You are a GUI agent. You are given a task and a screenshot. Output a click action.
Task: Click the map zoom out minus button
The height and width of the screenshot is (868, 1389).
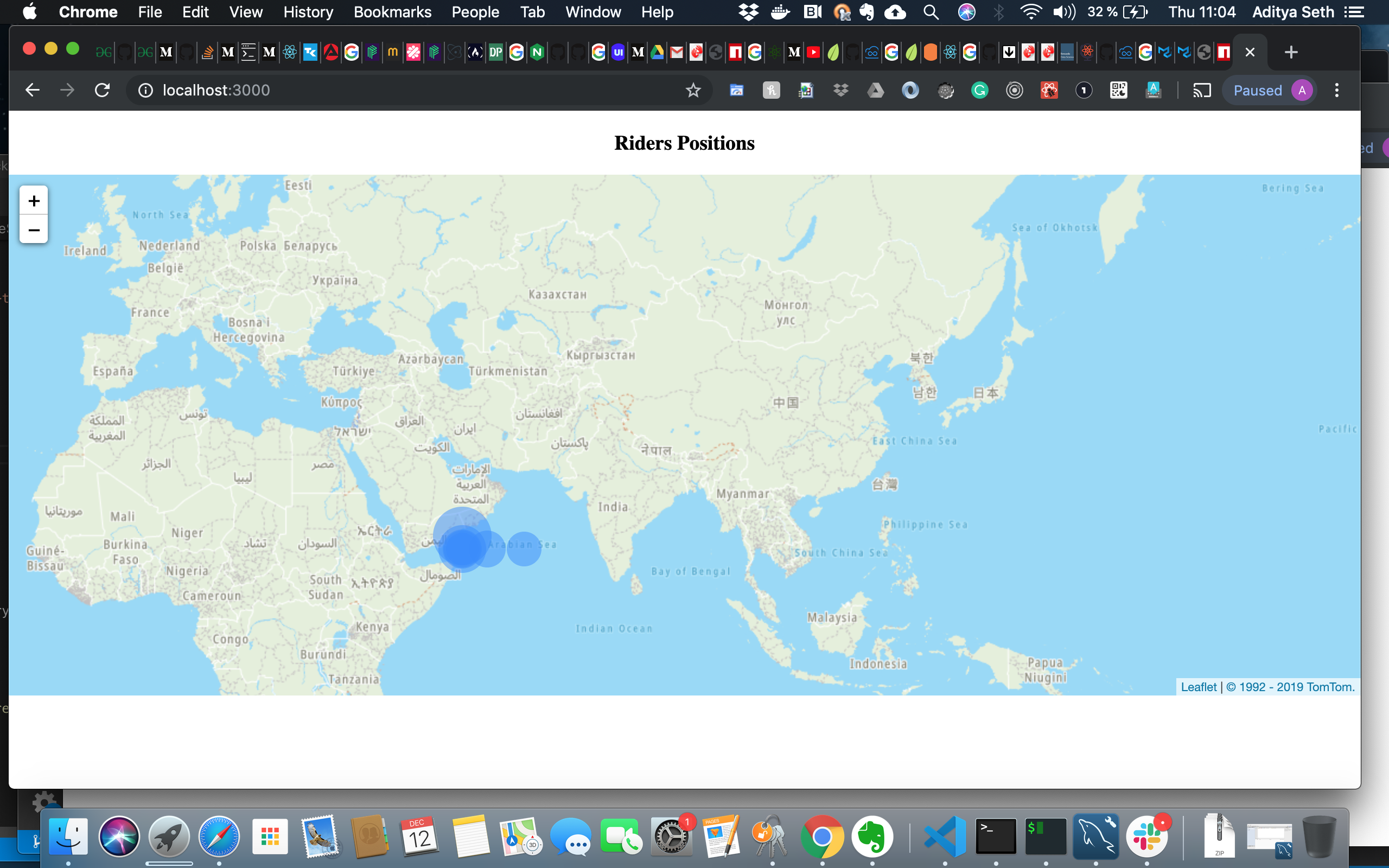[33, 230]
